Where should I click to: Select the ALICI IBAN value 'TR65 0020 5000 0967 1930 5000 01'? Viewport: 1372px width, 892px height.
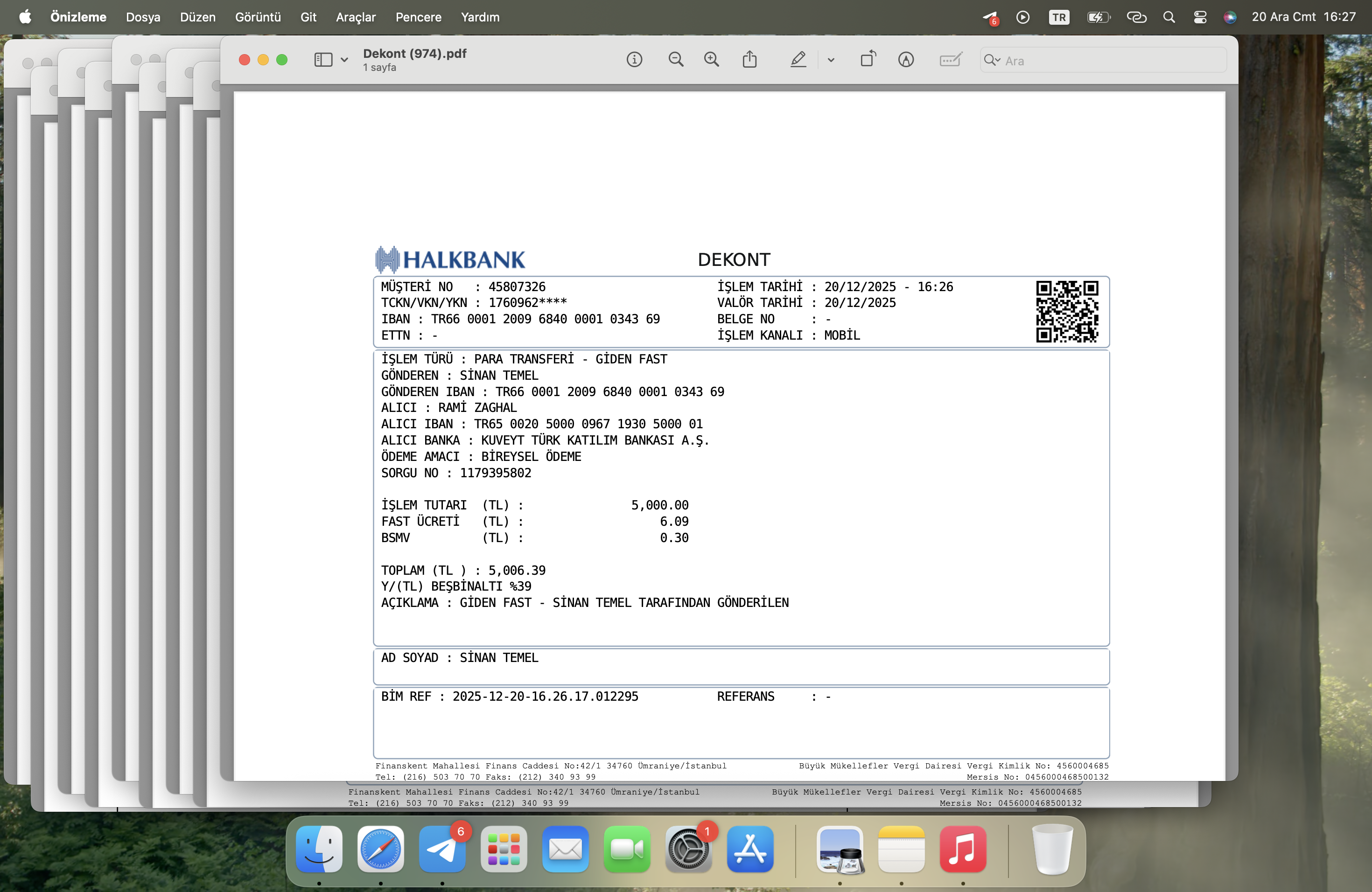tap(588, 424)
